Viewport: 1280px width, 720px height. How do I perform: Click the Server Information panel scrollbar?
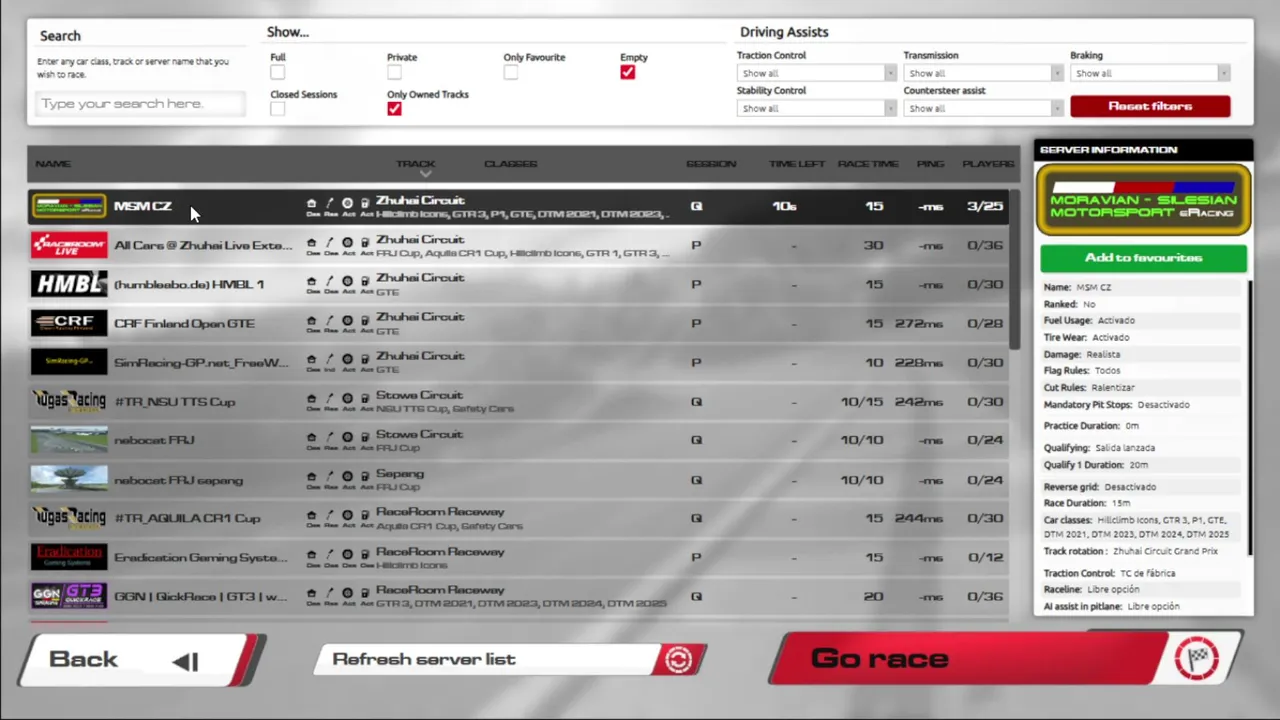click(1249, 418)
